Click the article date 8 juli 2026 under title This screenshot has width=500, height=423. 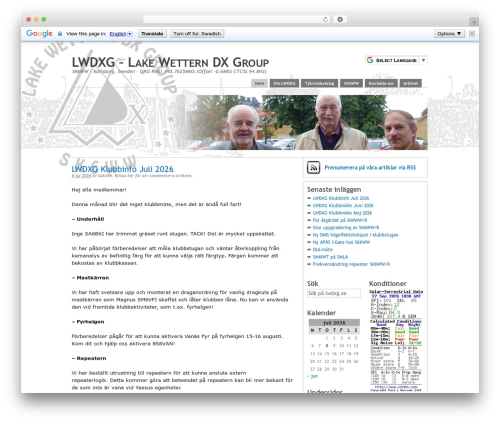click(x=81, y=176)
